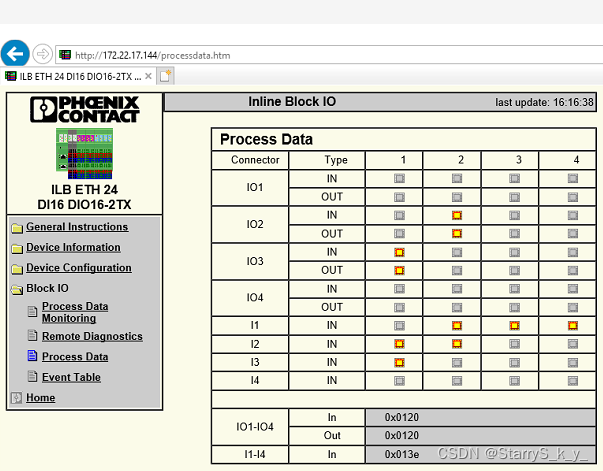Click I1 IN channel 2 active indicator

pos(457,326)
